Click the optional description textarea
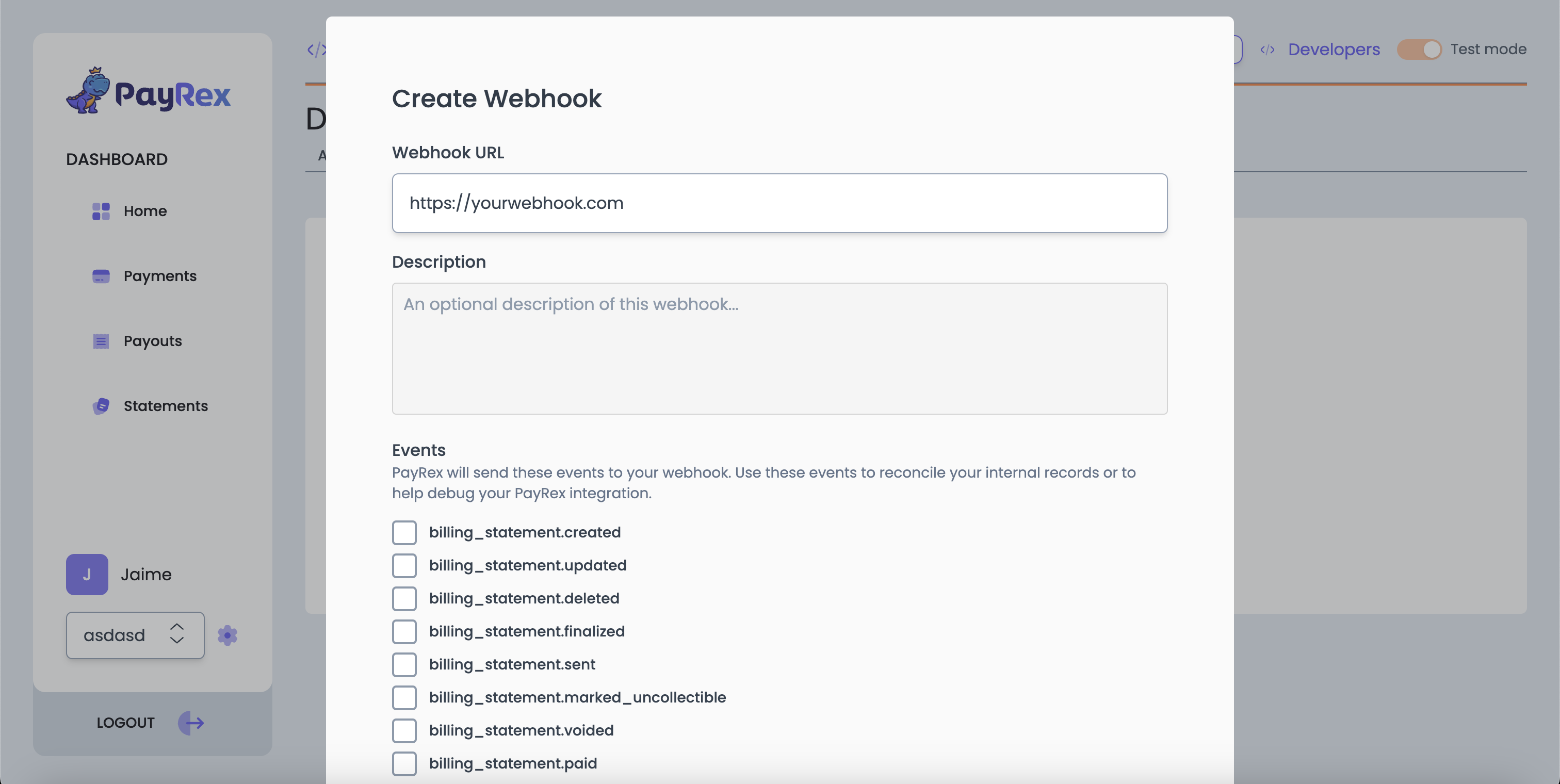This screenshot has width=1560, height=784. (x=779, y=349)
